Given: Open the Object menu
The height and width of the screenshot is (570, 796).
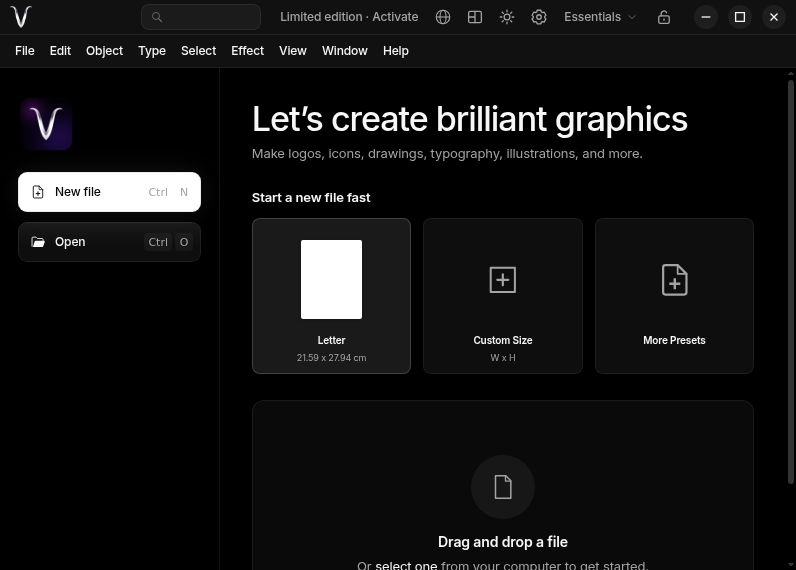Looking at the screenshot, I should pos(105,51).
